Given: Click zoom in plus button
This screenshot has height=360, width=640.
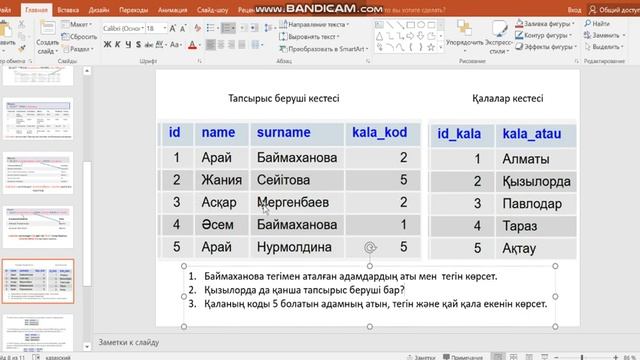Looking at the screenshot, I should click(x=616, y=357).
